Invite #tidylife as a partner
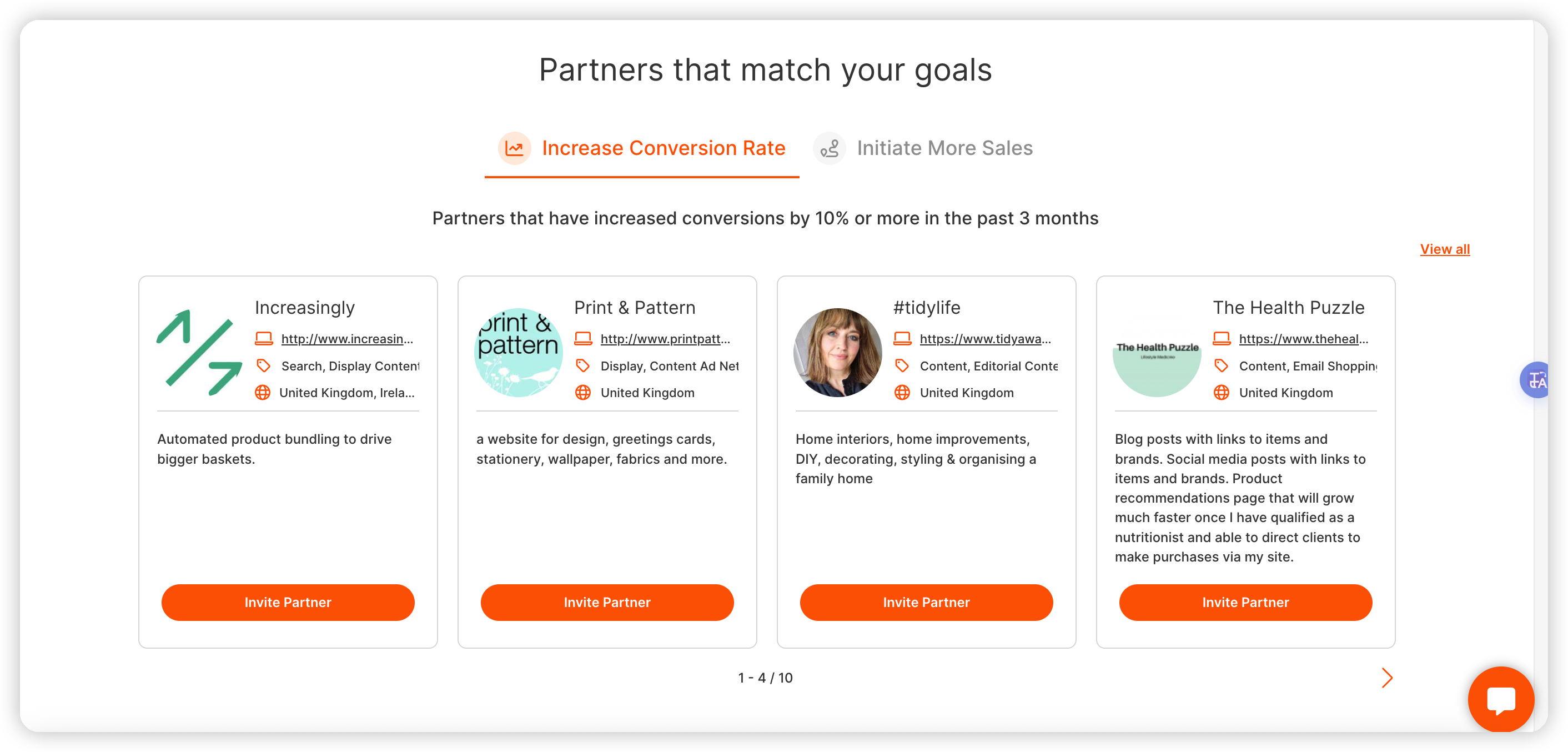 point(926,602)
